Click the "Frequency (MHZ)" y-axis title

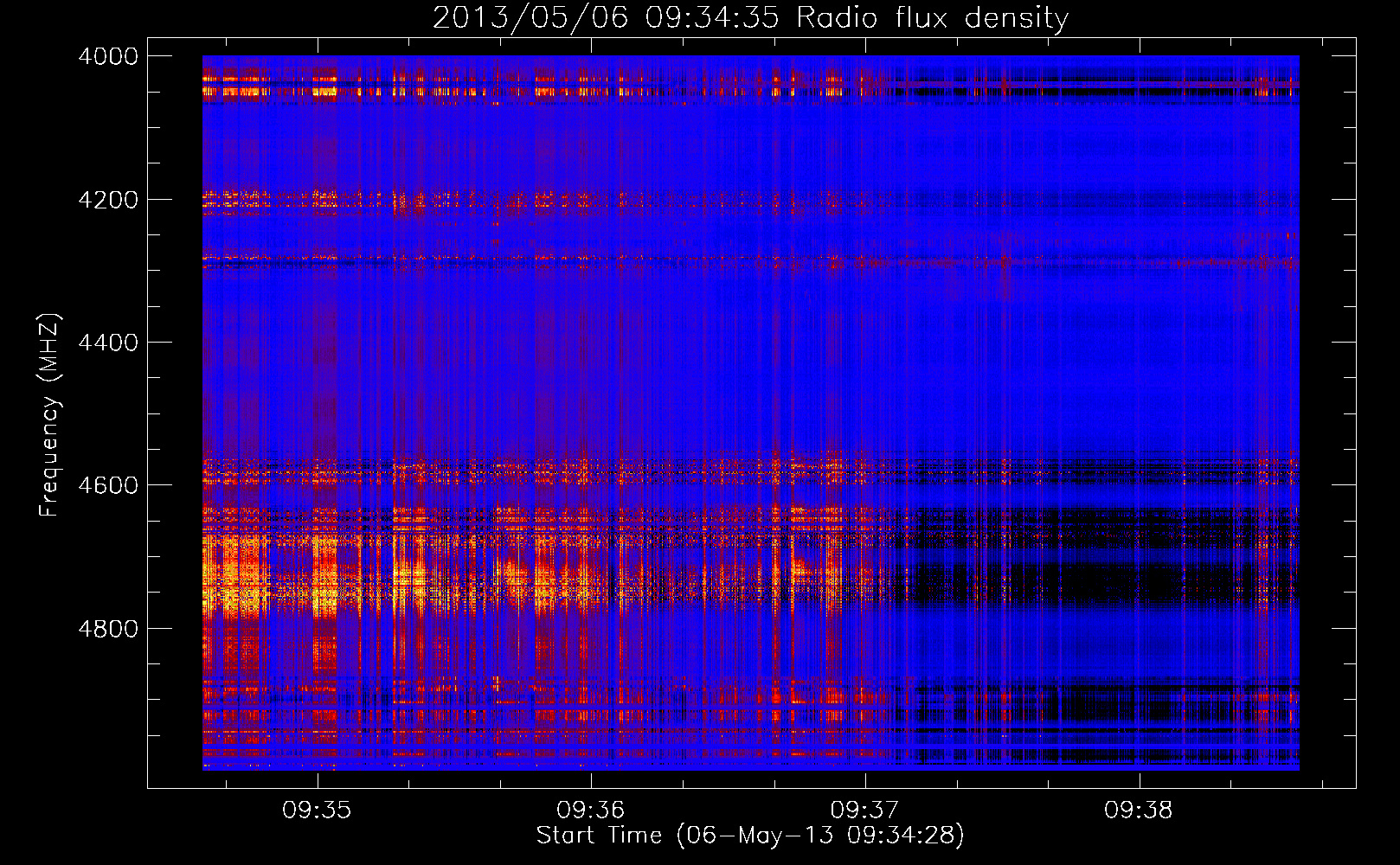click(50, 415)
